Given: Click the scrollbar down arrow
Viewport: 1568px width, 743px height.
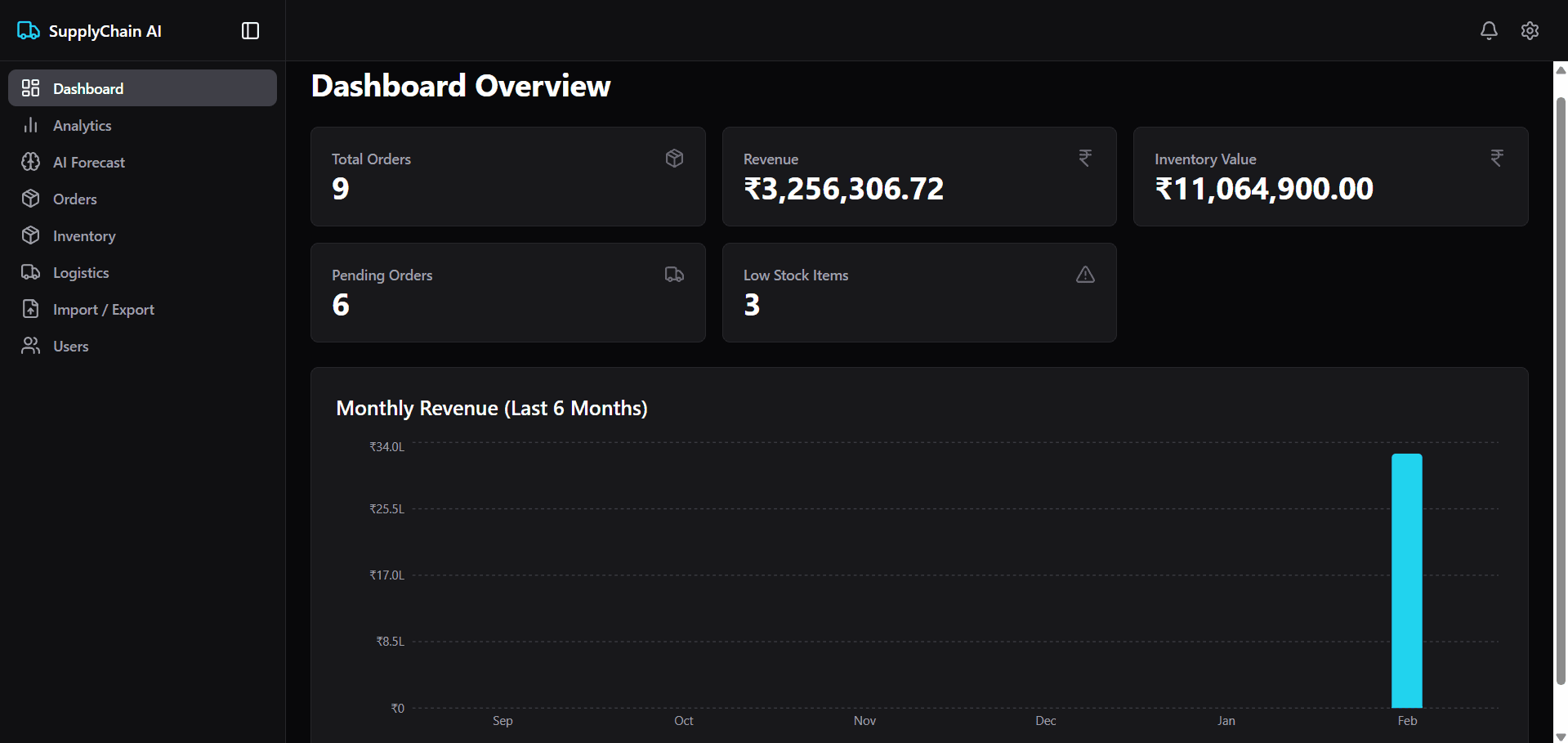Looking at the screenshot, I should click(x=1560, y=734).
